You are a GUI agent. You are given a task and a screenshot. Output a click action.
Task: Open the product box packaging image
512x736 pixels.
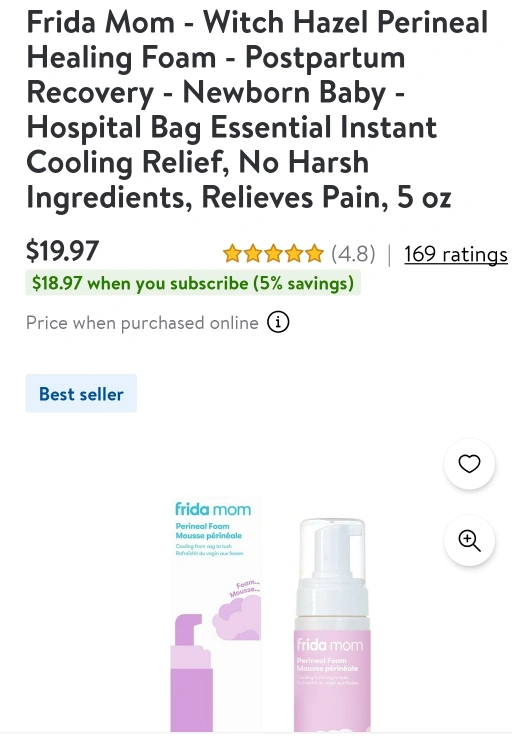pyautogui.click(x=216, y=614)
